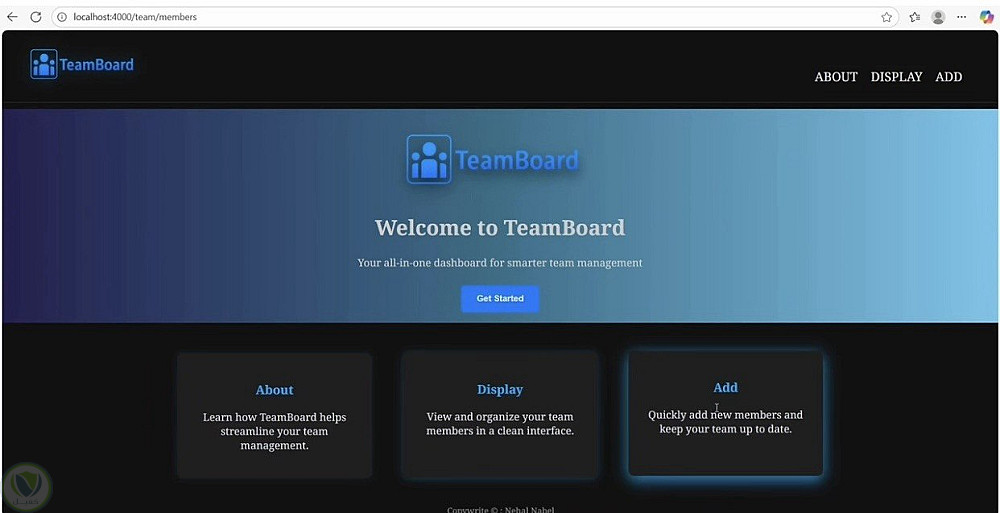Click the Get Started button

coord(500,299)
